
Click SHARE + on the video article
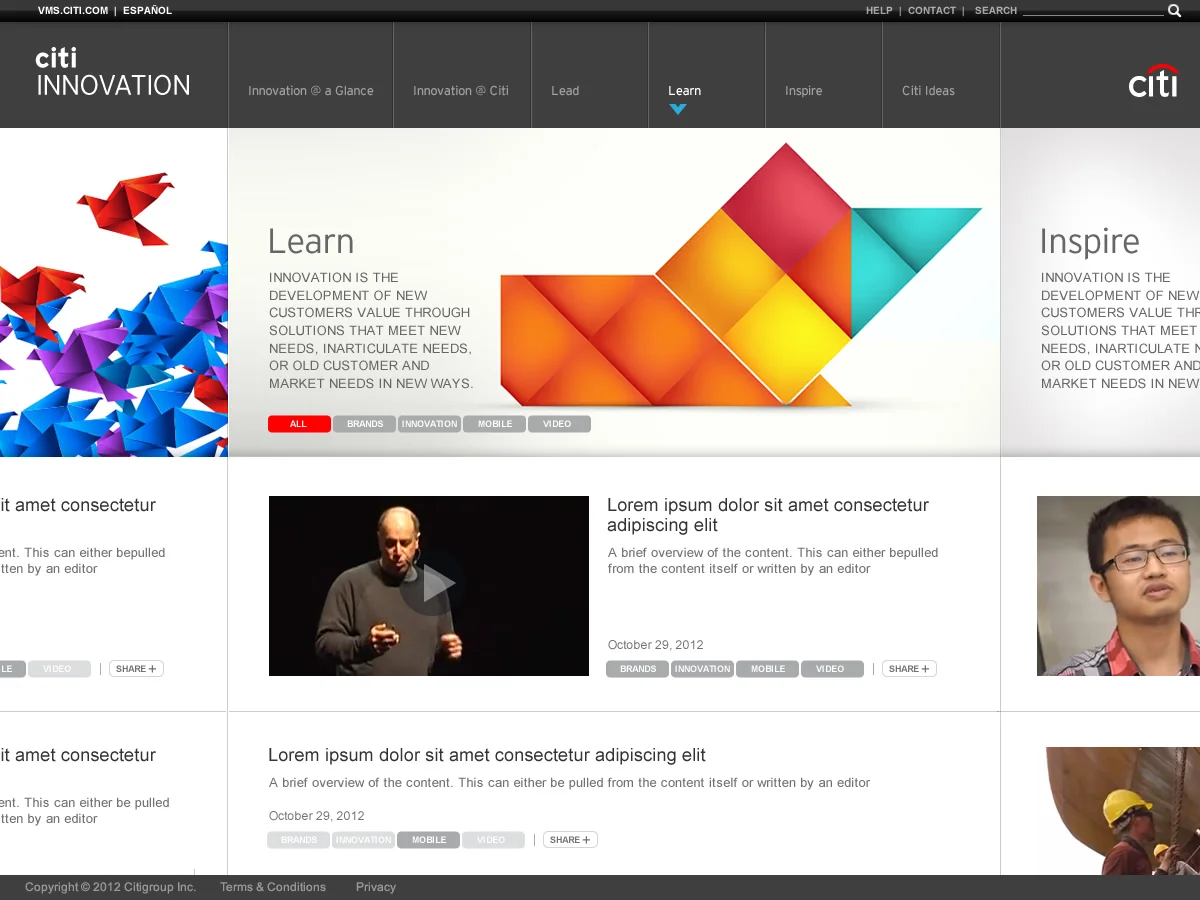tap(909, 669)
